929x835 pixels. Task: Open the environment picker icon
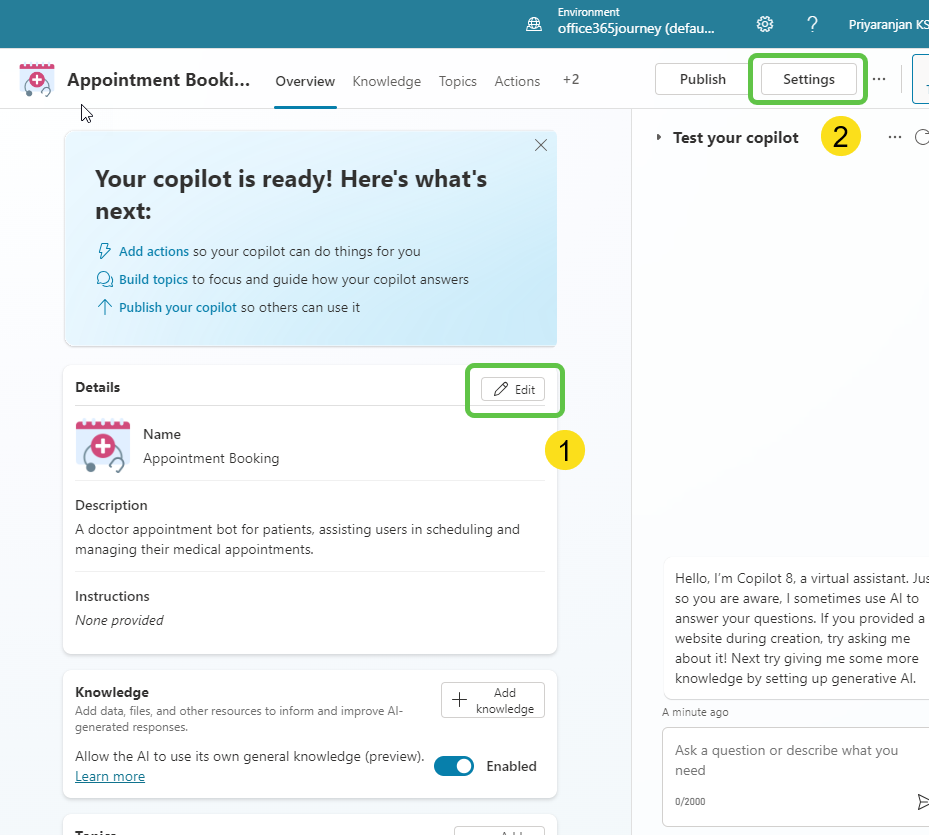pos(535,24)
